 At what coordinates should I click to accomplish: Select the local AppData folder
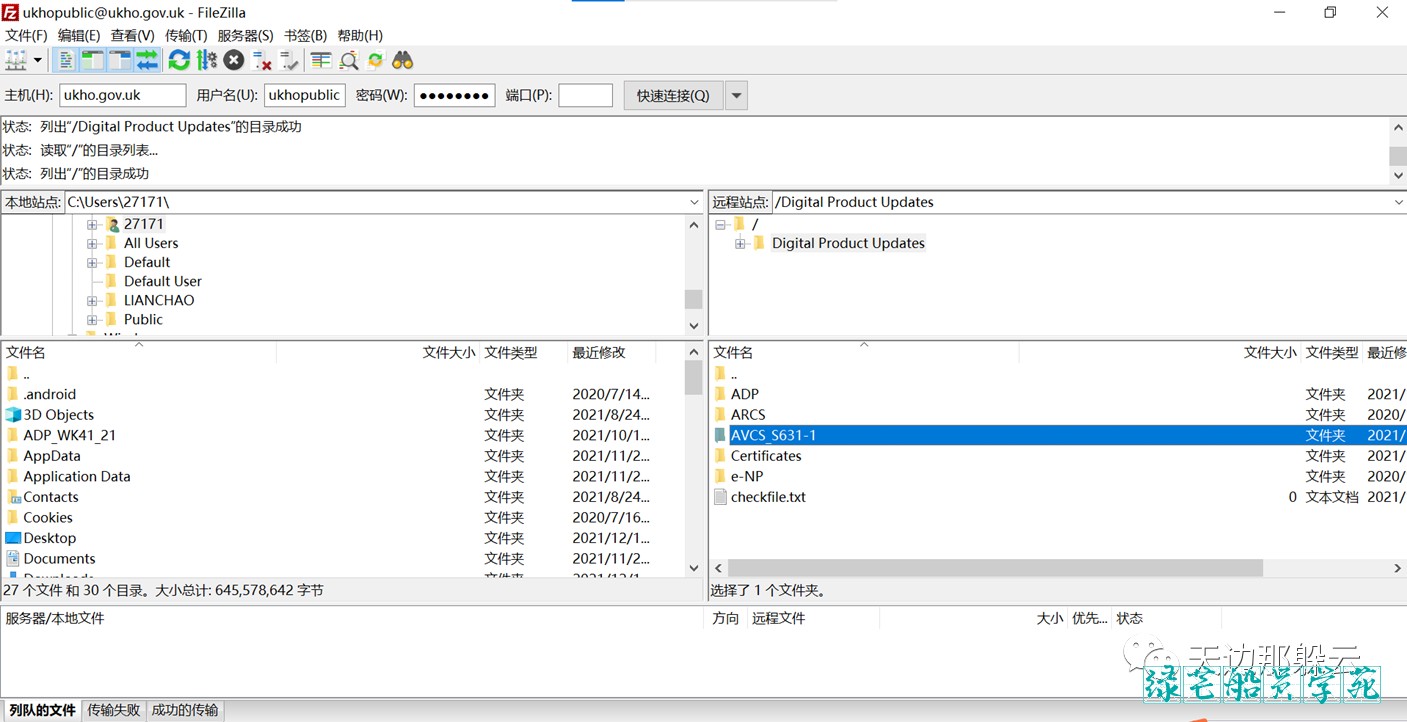point(51,455)
